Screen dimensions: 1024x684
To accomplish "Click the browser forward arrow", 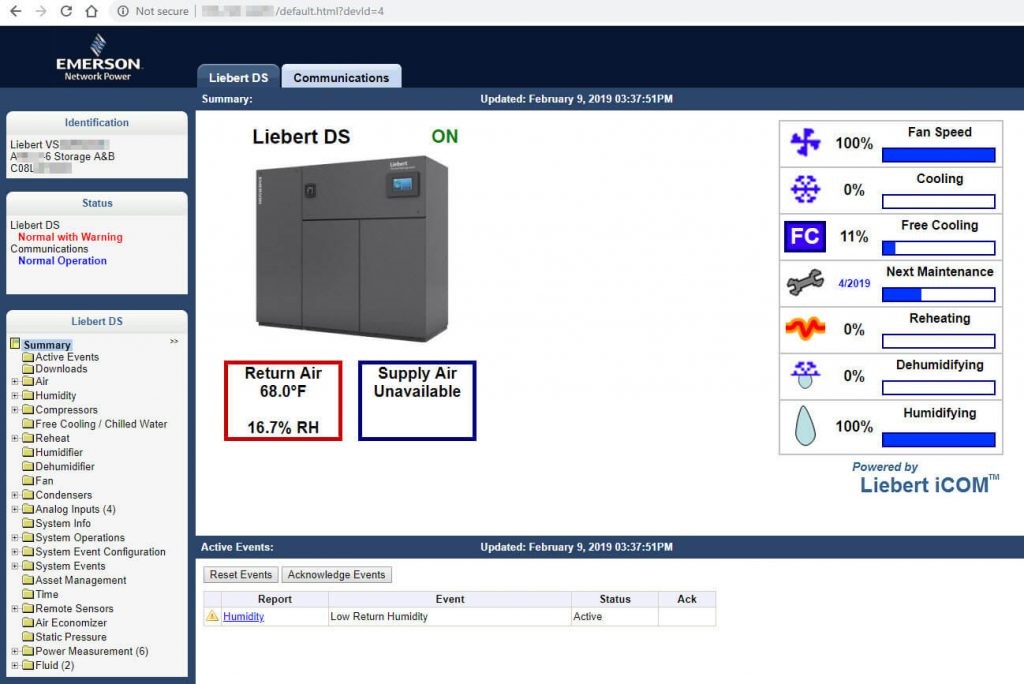I will (x=41, y=11).
